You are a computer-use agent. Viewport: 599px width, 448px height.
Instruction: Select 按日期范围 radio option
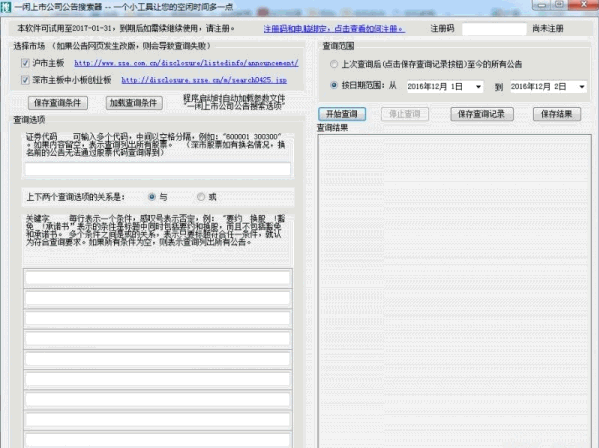pos(334,85)
